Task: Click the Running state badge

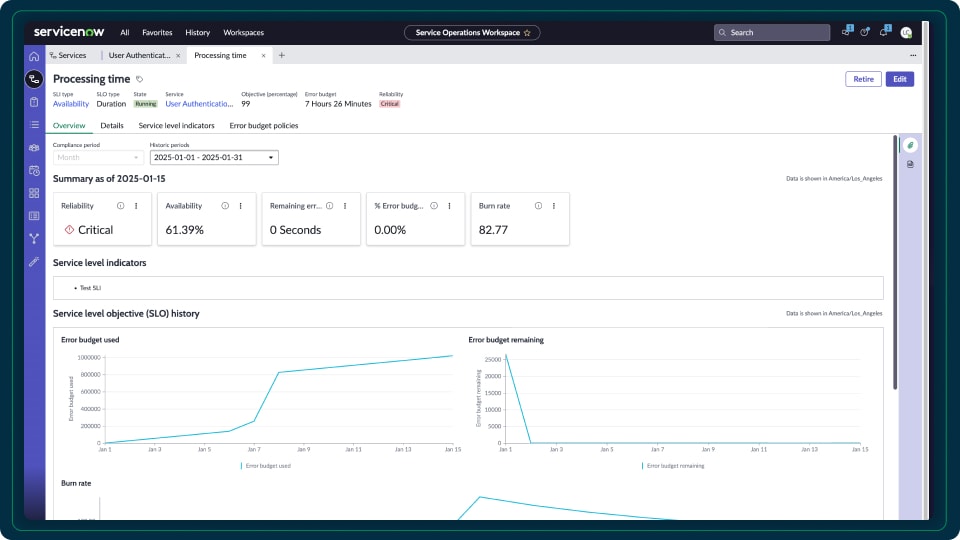Action: (146, 104)
